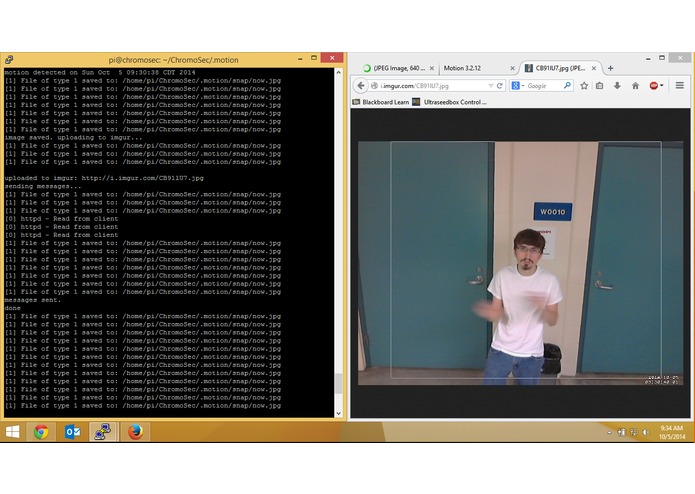Open the Windows Start button
This screenshot has width=695, height=494.
pyautogui.click(x=12, y=432)
